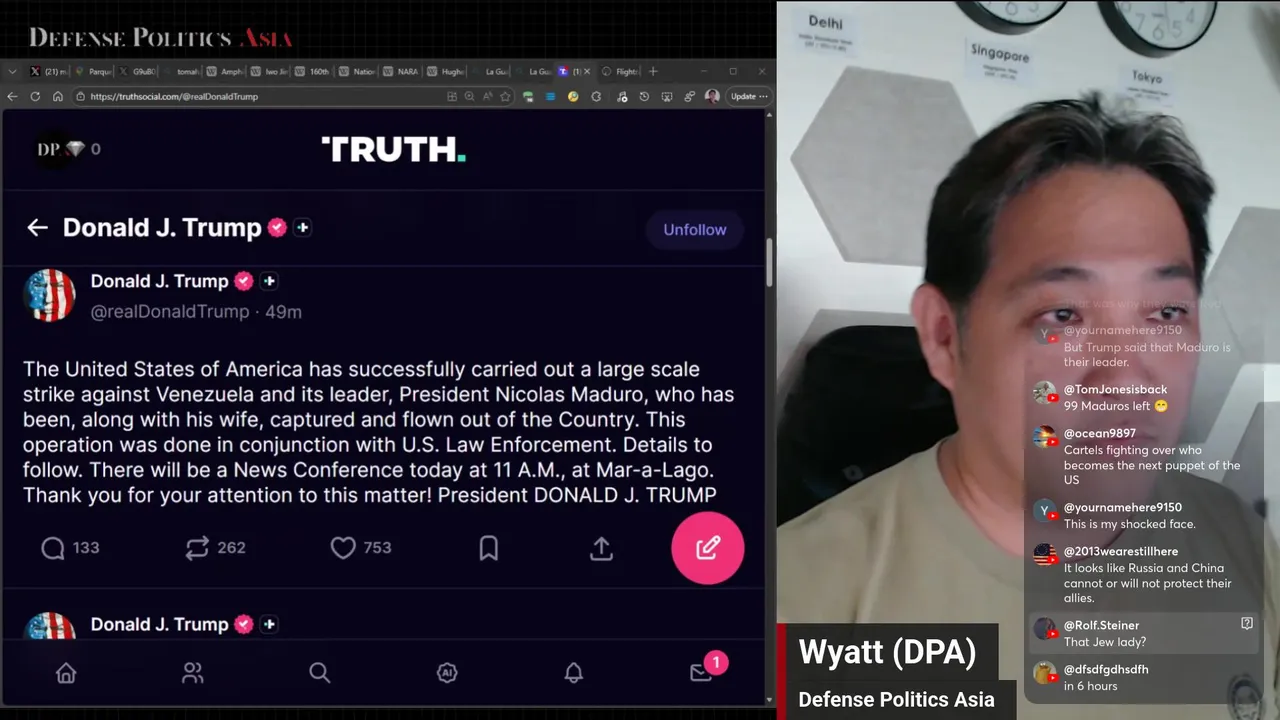Click the Venezuela strike post text
Viewport: 1280px width, 720px height.
379,432
